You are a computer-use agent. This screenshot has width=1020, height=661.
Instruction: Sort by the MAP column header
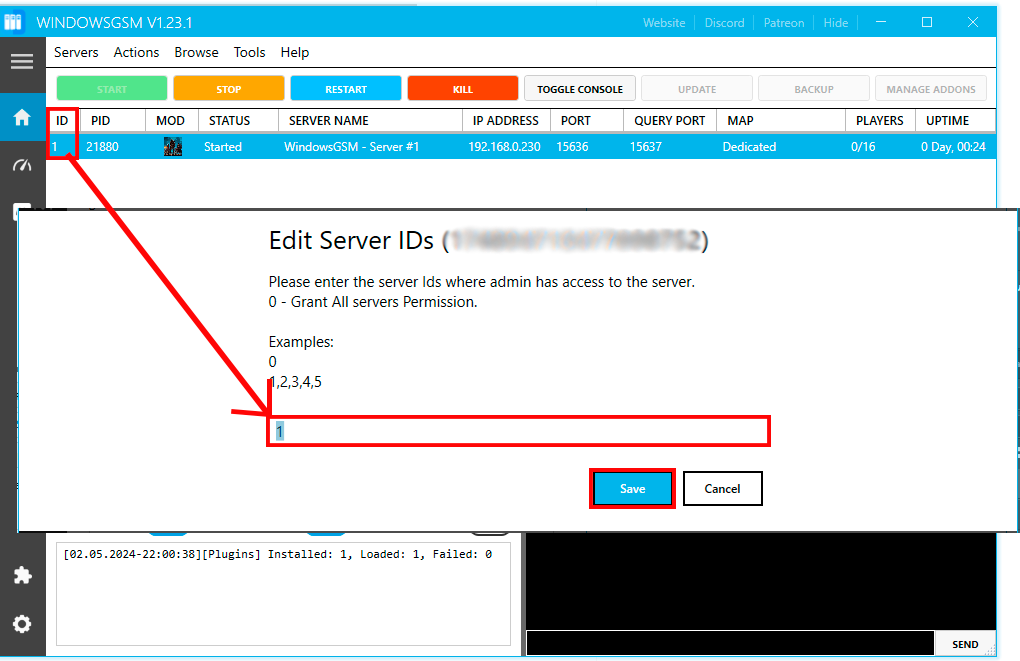point(781,120)
